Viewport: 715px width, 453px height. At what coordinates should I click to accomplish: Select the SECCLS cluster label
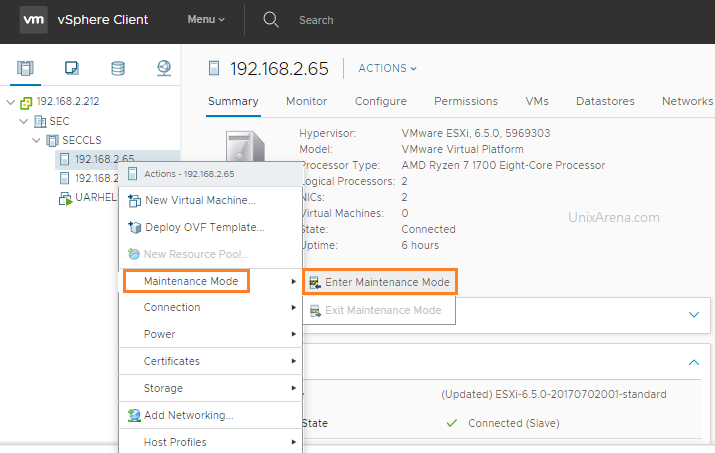82,141
